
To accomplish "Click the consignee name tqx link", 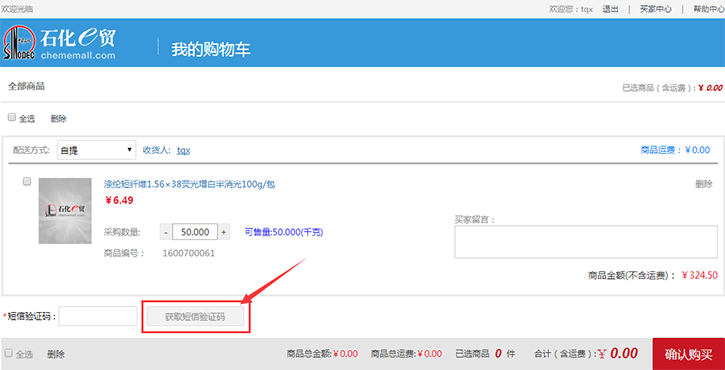I will click(x=184, y=150).
